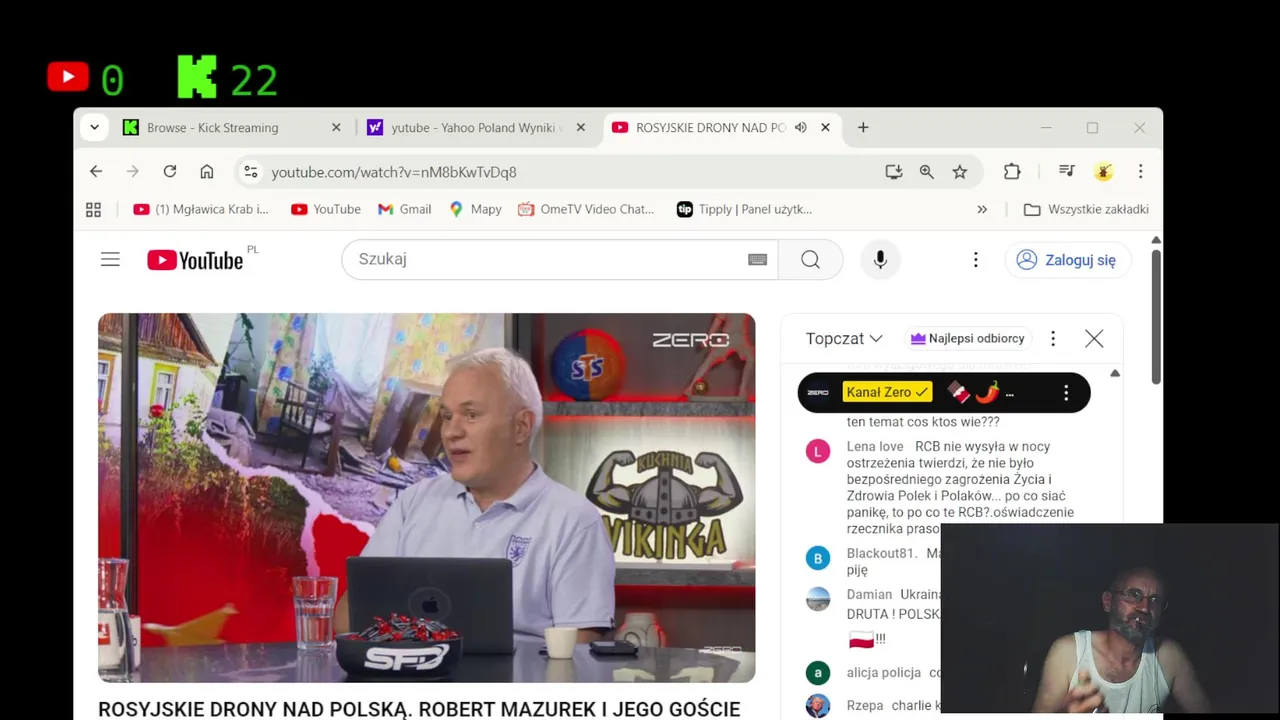Click the page vertical scrollbar thumb
Screen dimensions: 1280x720
tap(1156, 316)
